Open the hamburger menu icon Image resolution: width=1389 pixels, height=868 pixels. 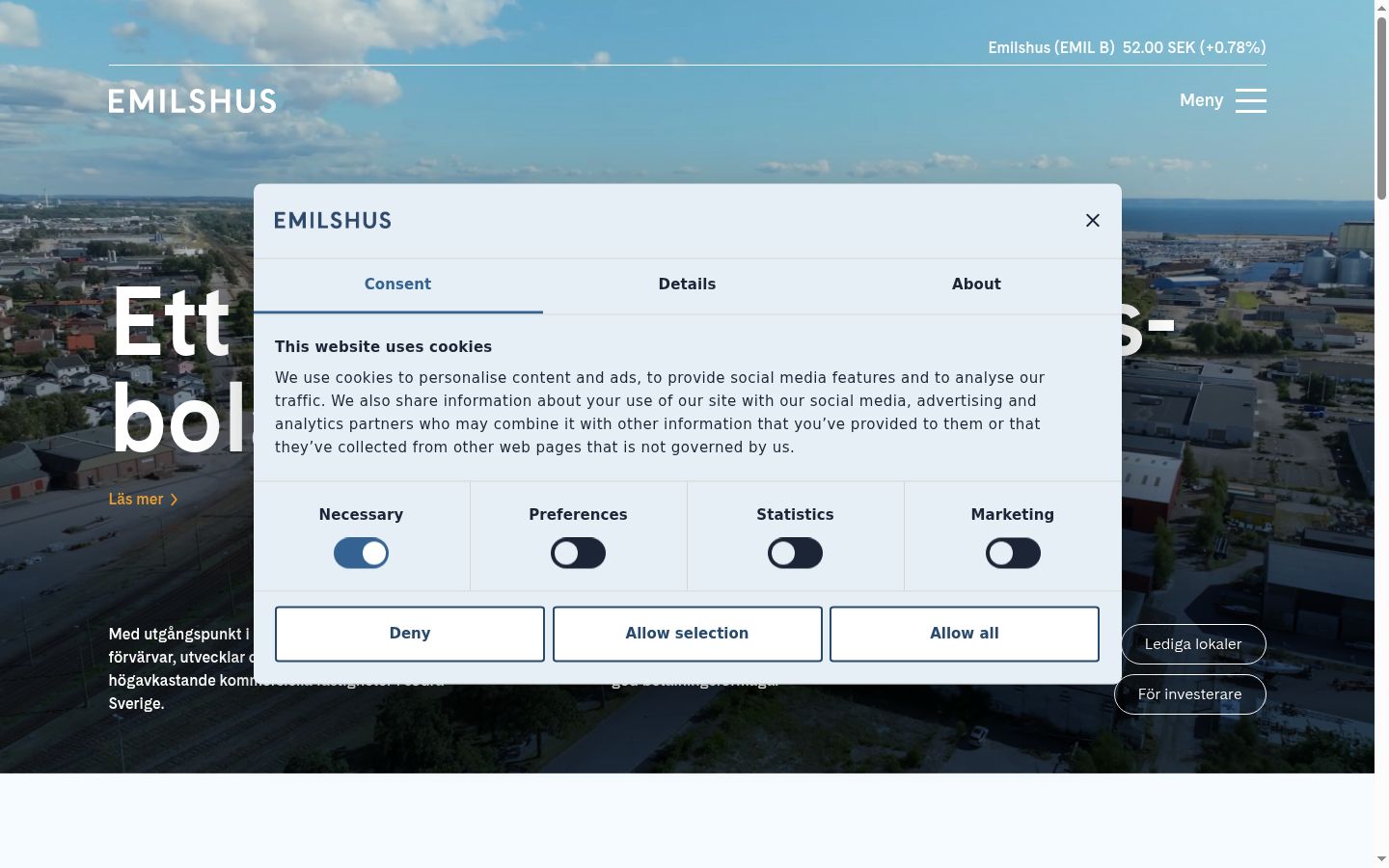pyautogui.click(x=1250, y=101)
